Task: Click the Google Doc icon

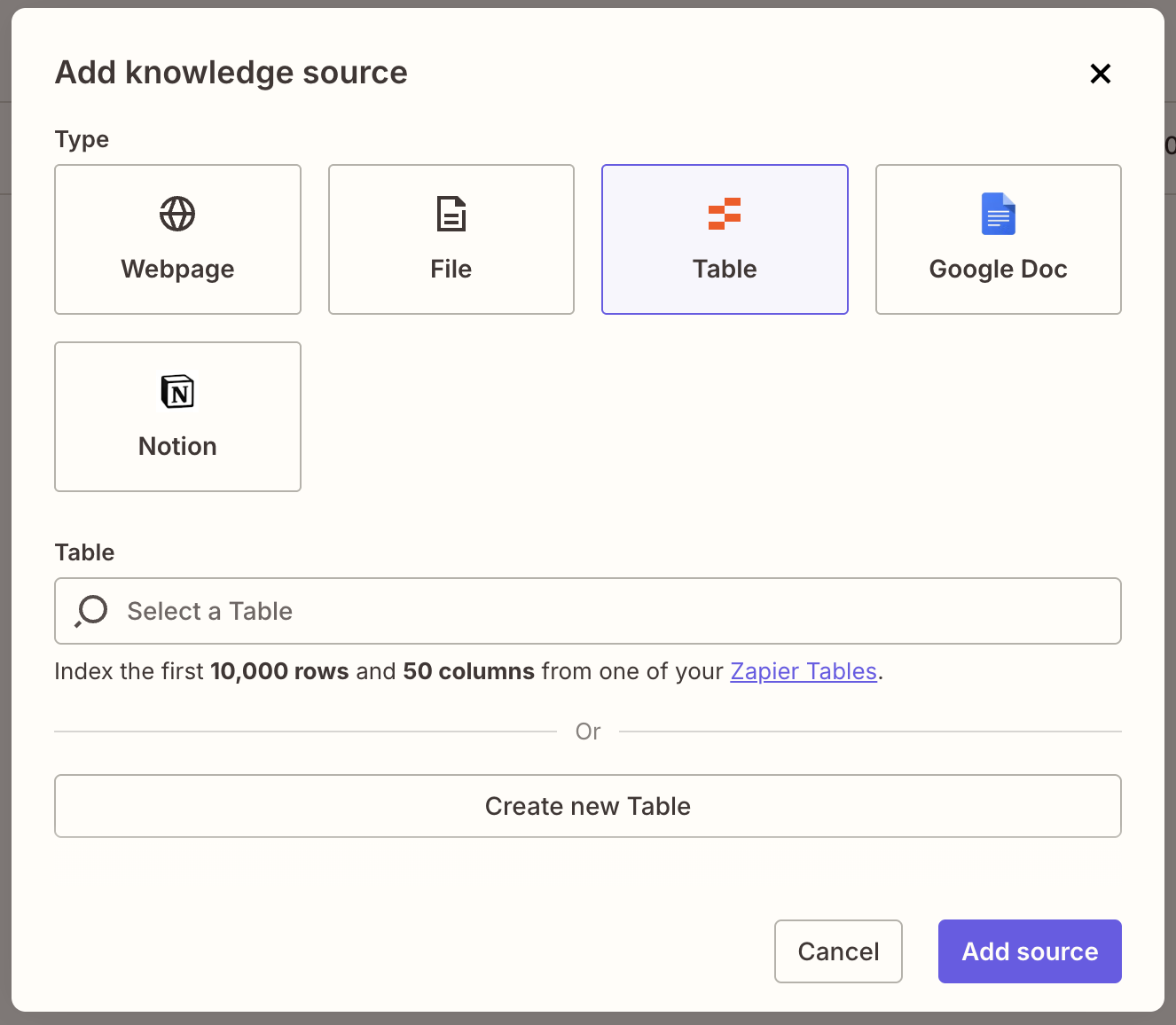Action: [998, 214]
